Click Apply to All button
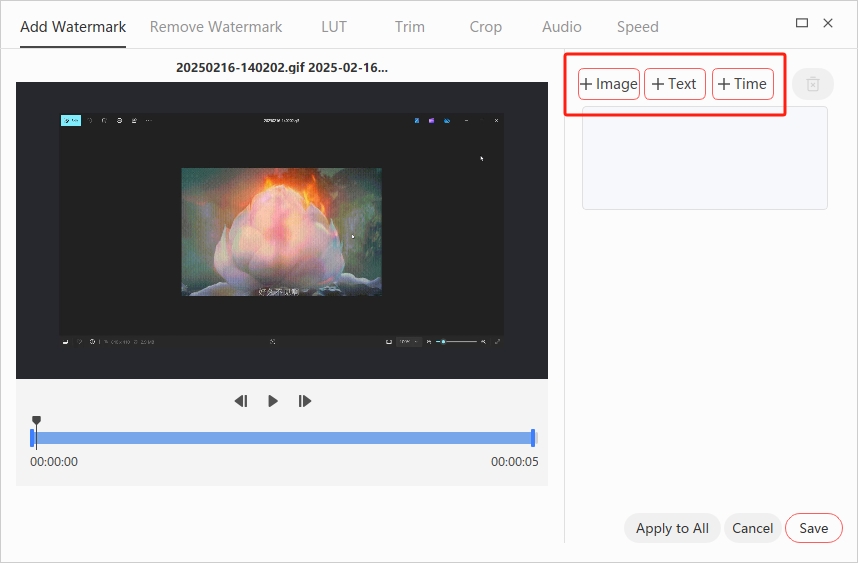 672,528
